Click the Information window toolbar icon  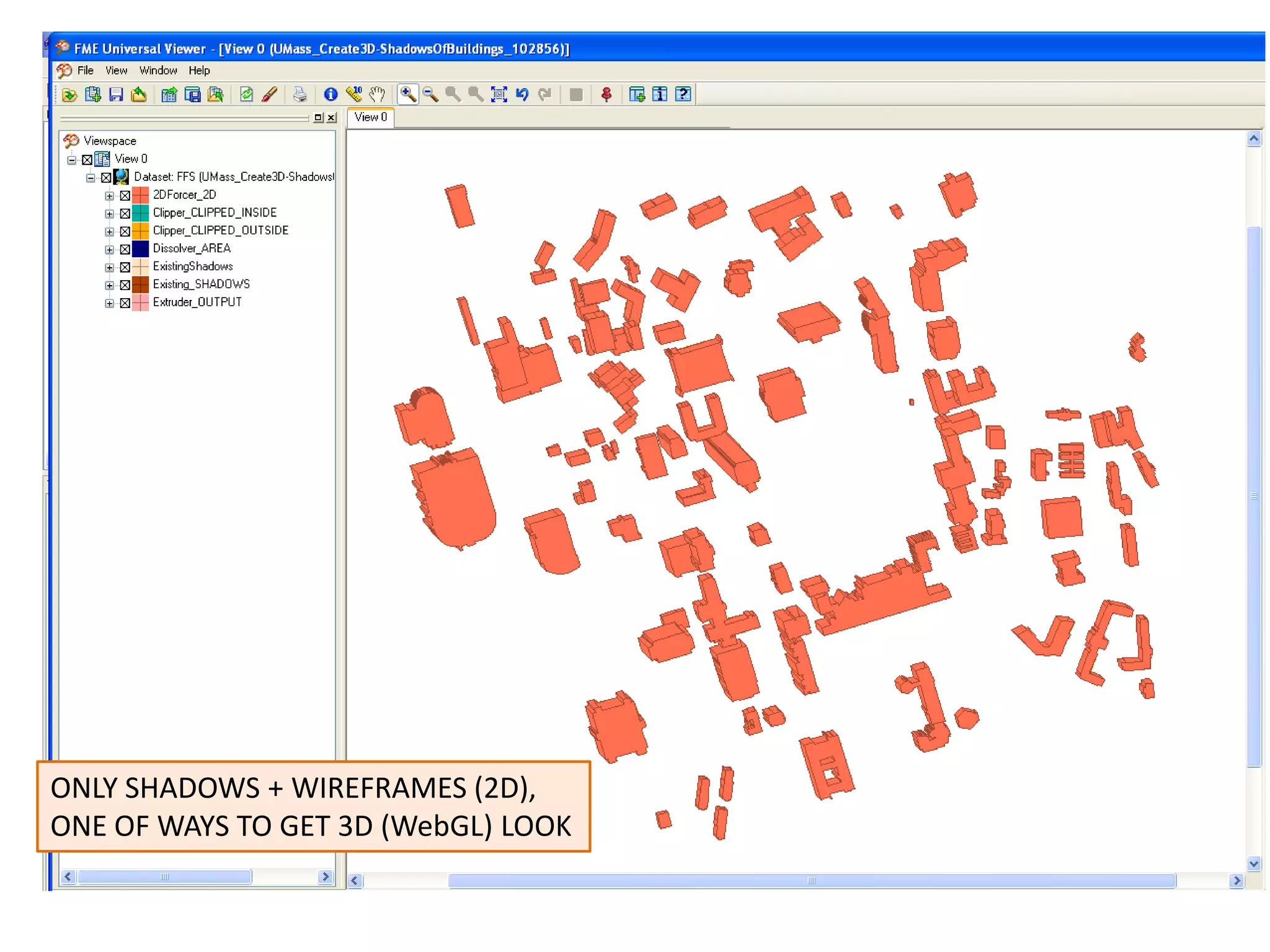[660, 95]
